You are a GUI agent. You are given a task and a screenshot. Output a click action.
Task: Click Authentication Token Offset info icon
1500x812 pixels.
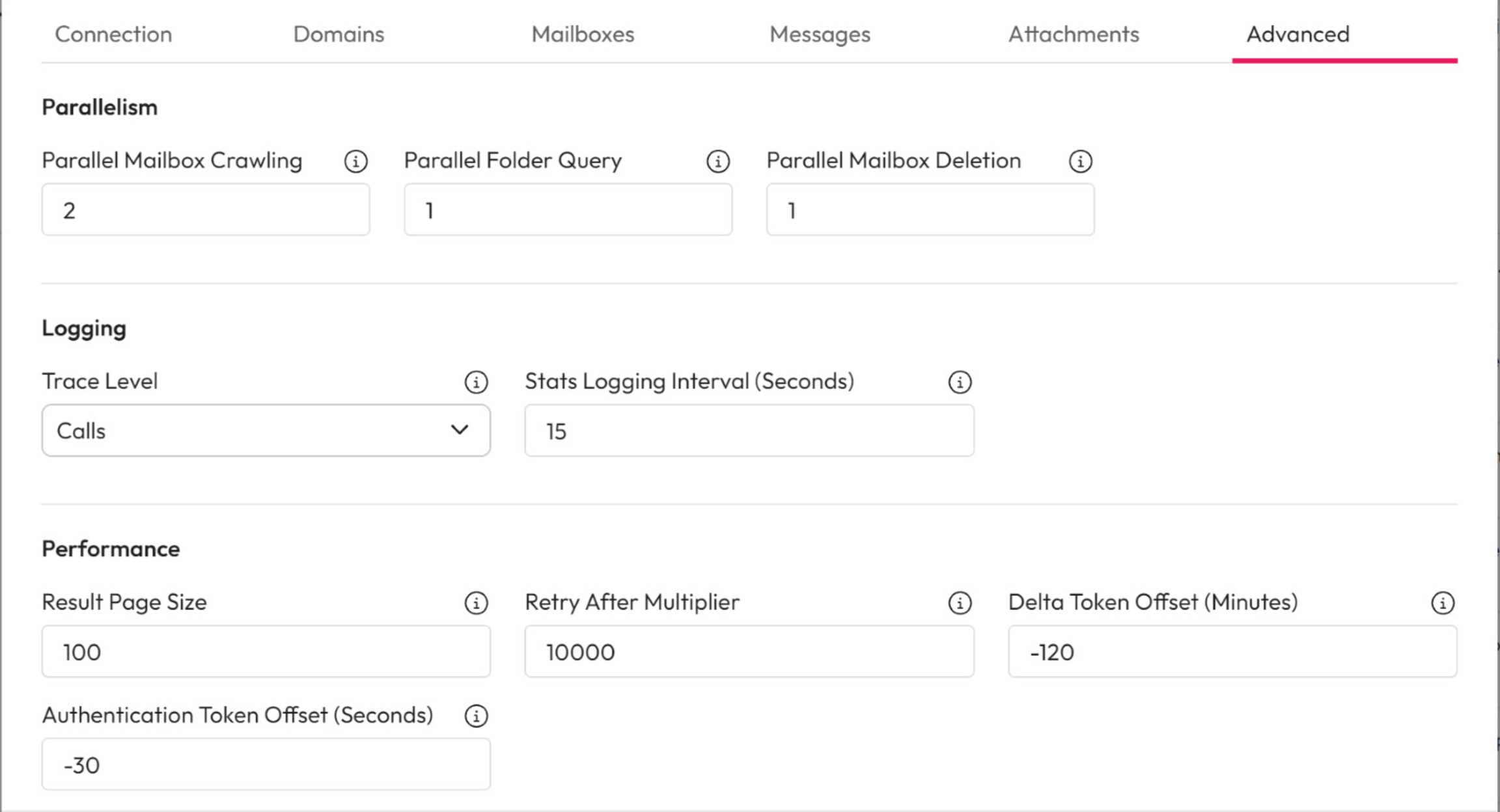(476, 716)
